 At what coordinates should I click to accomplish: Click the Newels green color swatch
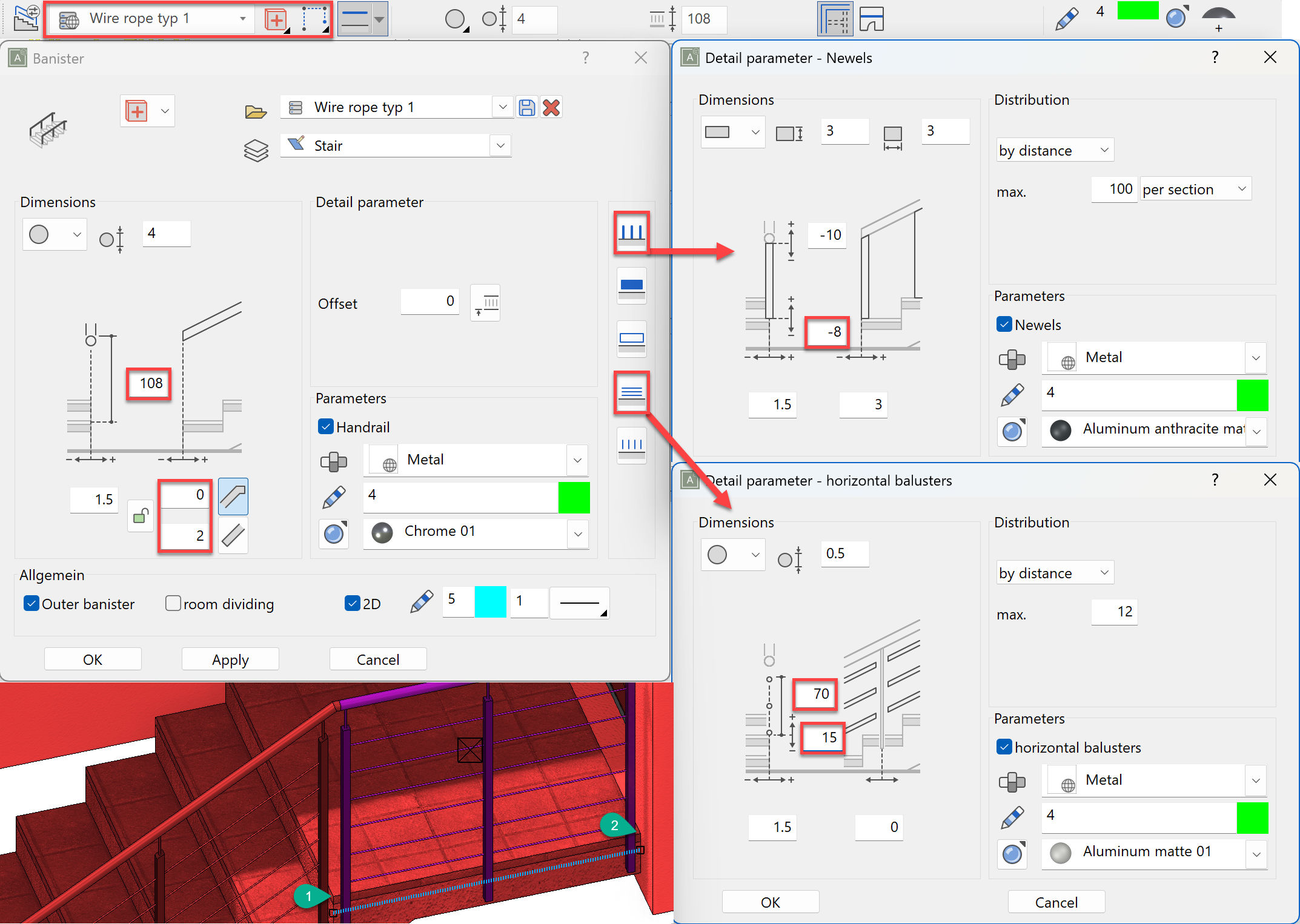[x=1252, y=395]
